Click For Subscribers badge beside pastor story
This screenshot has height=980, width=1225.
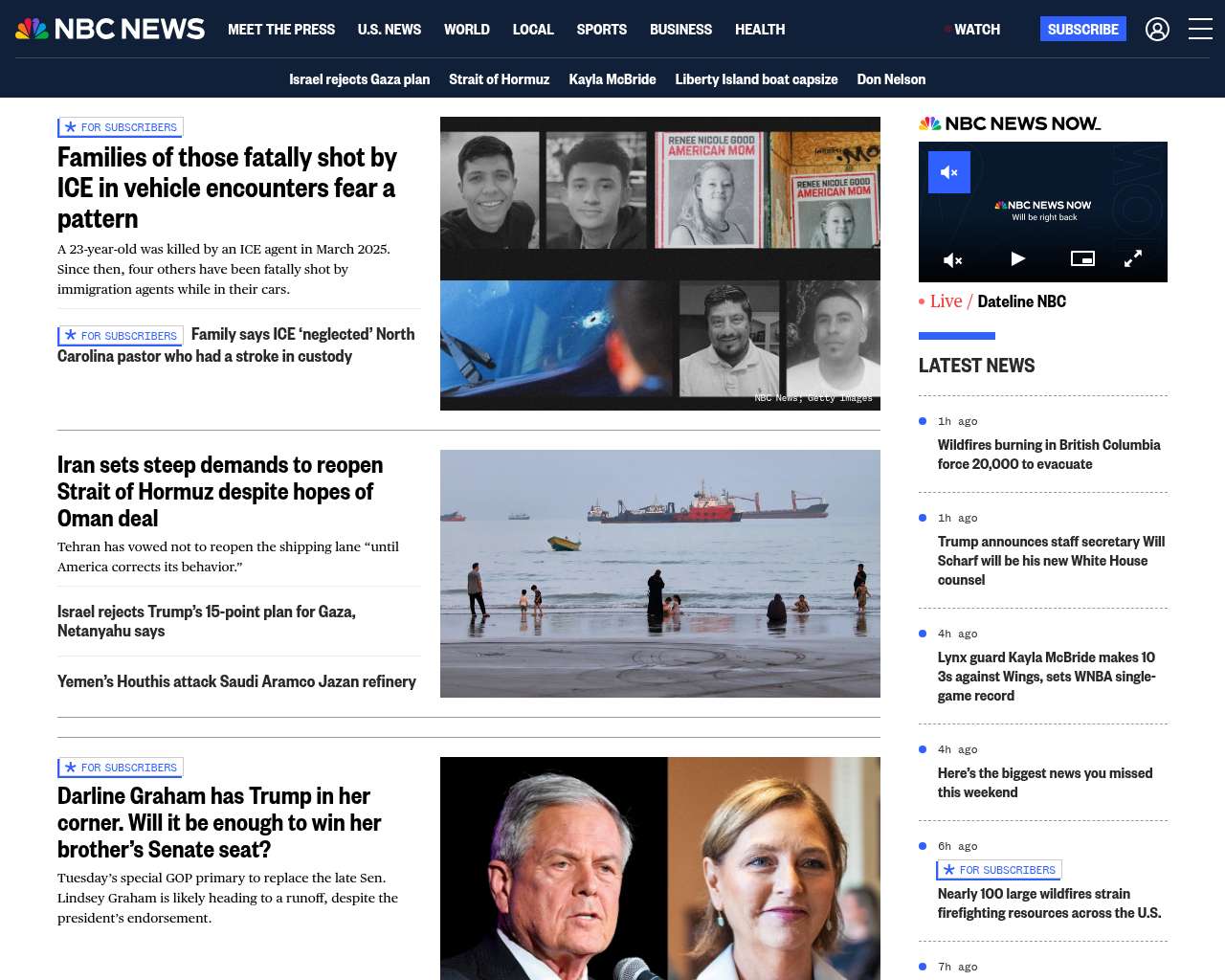[121, 336]
